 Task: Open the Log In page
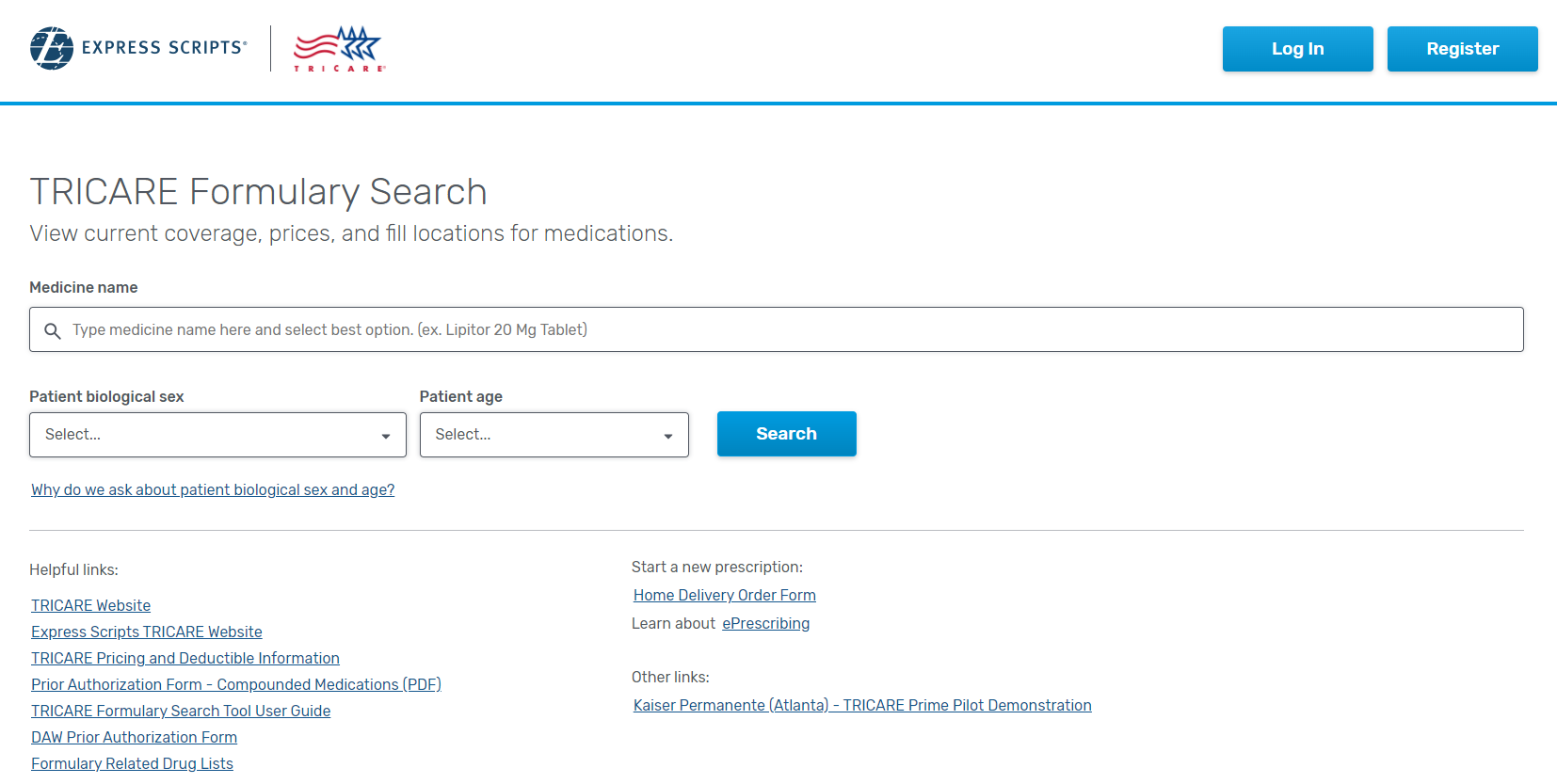click(1297, 49)
